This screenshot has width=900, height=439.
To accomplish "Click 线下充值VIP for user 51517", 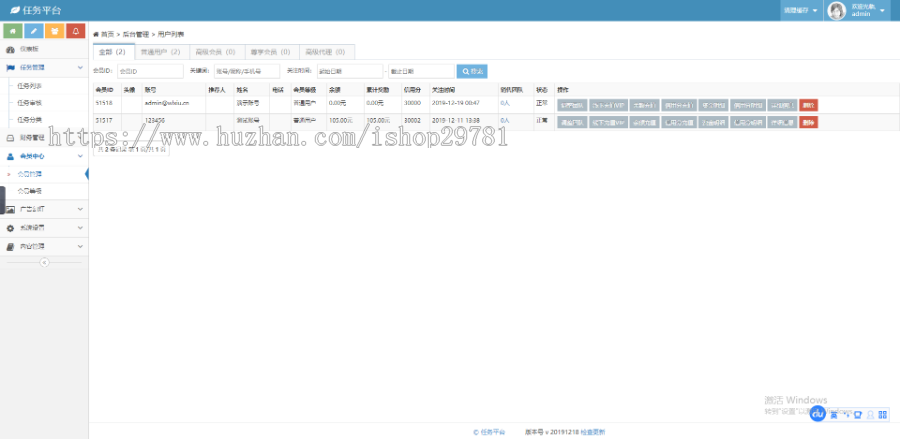I will pyautogui.click(x=608, y=122).
